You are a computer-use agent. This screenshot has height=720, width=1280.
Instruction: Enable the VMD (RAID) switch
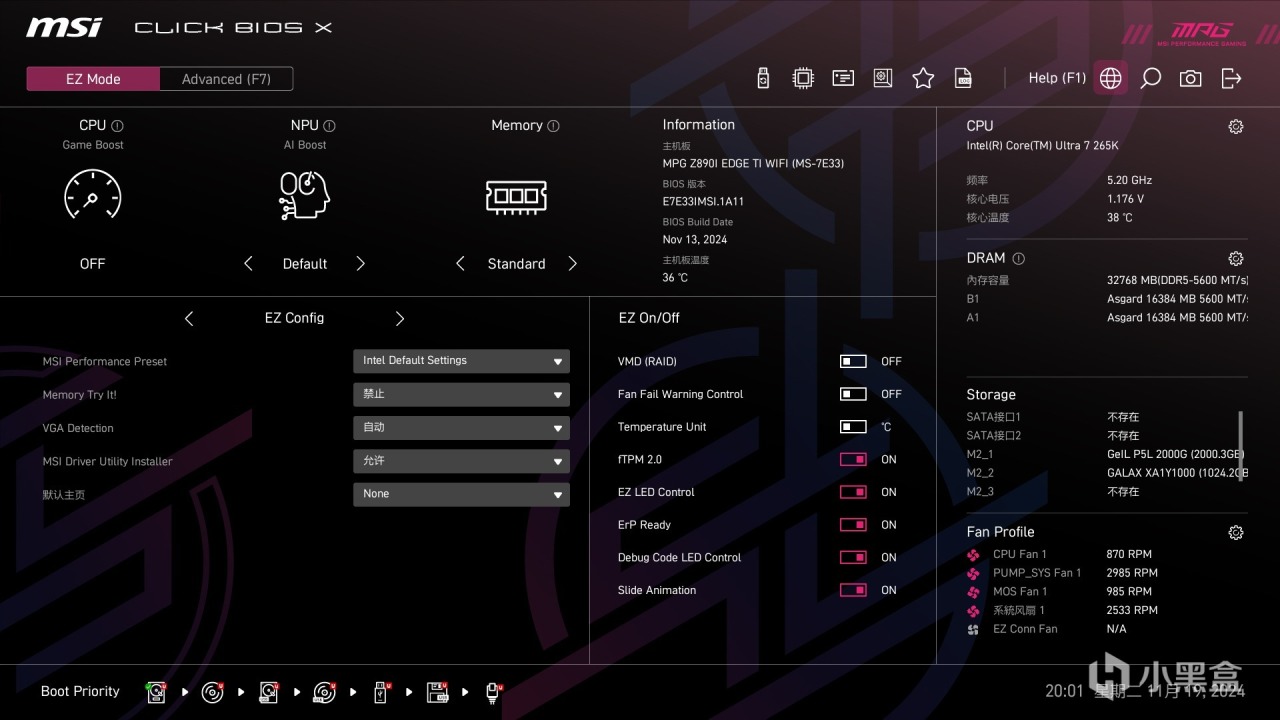pos(853,362)
